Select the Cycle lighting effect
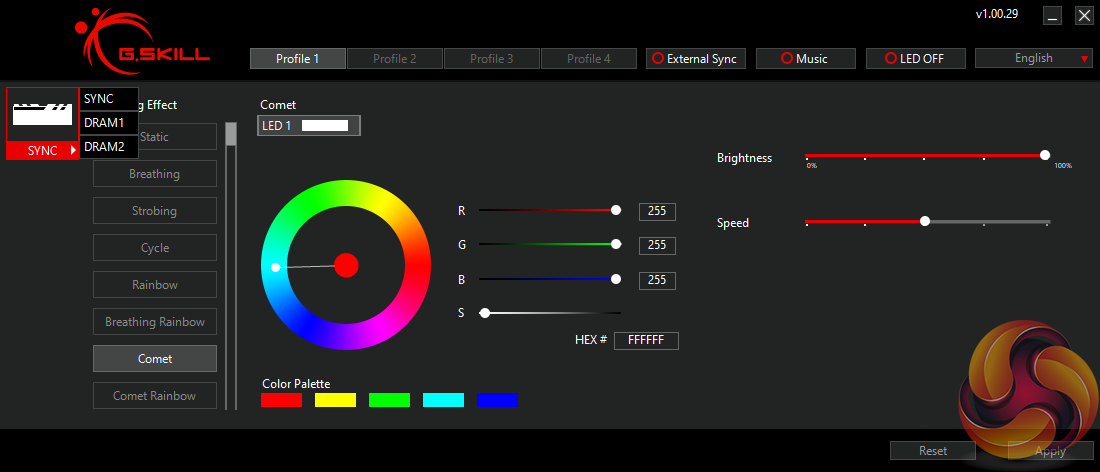This screenshot has height=472, width=1100. (x=155, y=248)
